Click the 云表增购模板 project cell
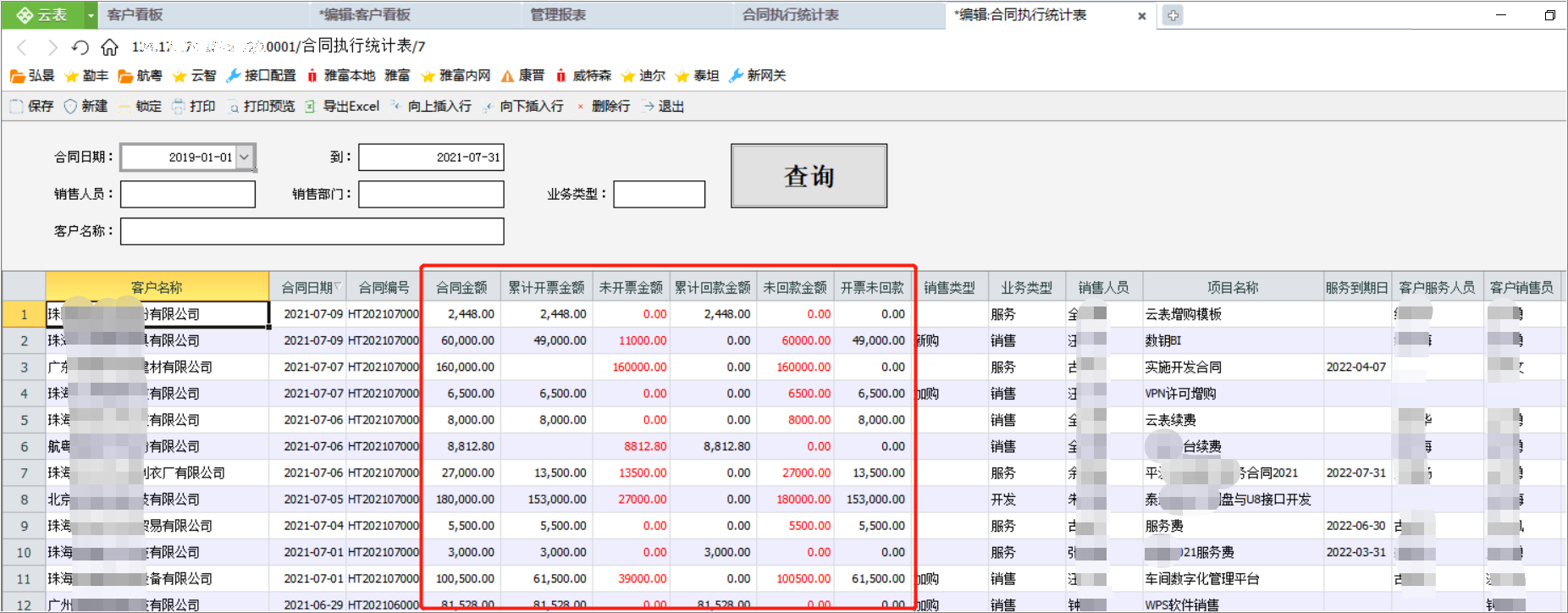Screen dimensions: 1568x613 (1233, 314)
